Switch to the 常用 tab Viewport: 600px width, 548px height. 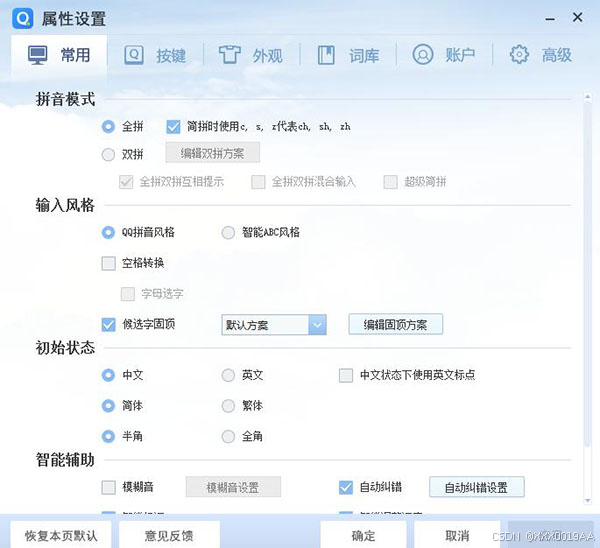tap(59, 55)
